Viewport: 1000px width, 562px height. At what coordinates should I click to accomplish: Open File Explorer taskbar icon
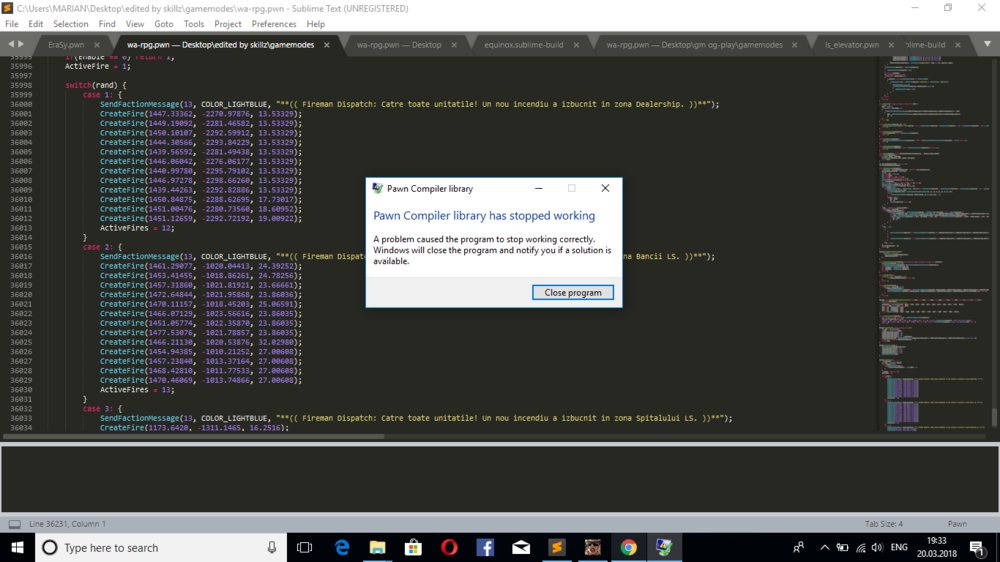click(378, 547)
